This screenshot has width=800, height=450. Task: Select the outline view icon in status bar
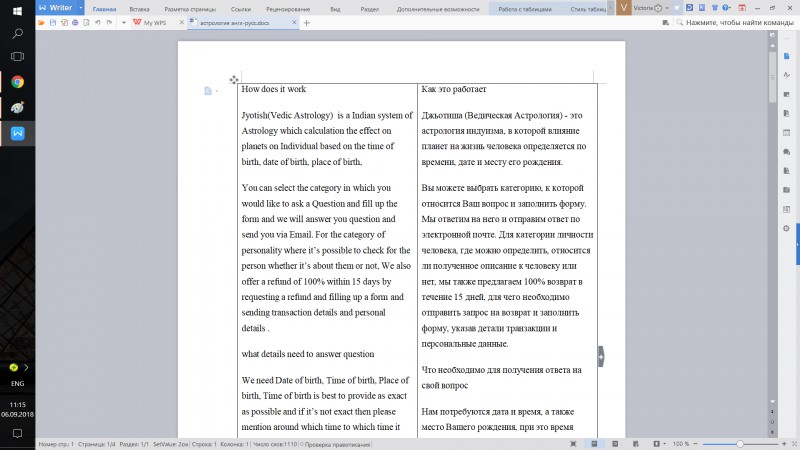pos(615,444)
